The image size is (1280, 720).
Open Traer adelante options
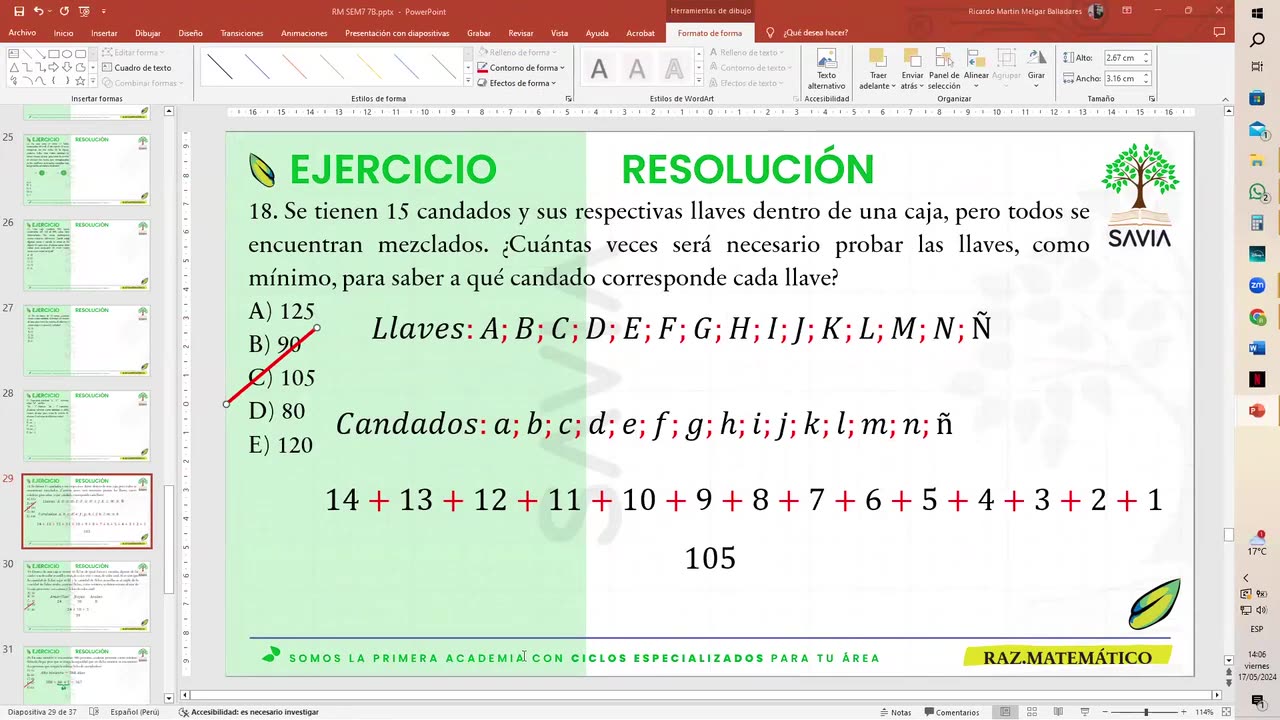pyautogui.click(x=878, y=69)
